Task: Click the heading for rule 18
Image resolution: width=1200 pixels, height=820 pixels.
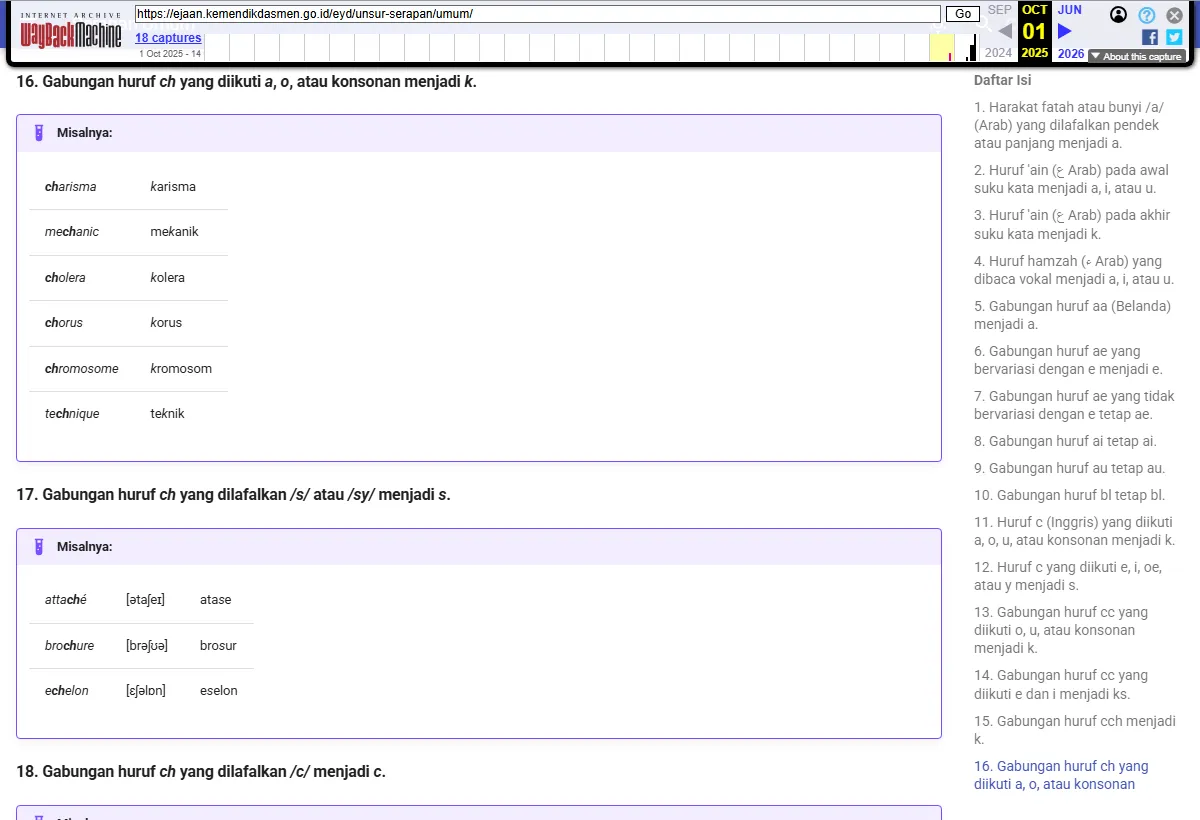Action: [x=201, y=772]
